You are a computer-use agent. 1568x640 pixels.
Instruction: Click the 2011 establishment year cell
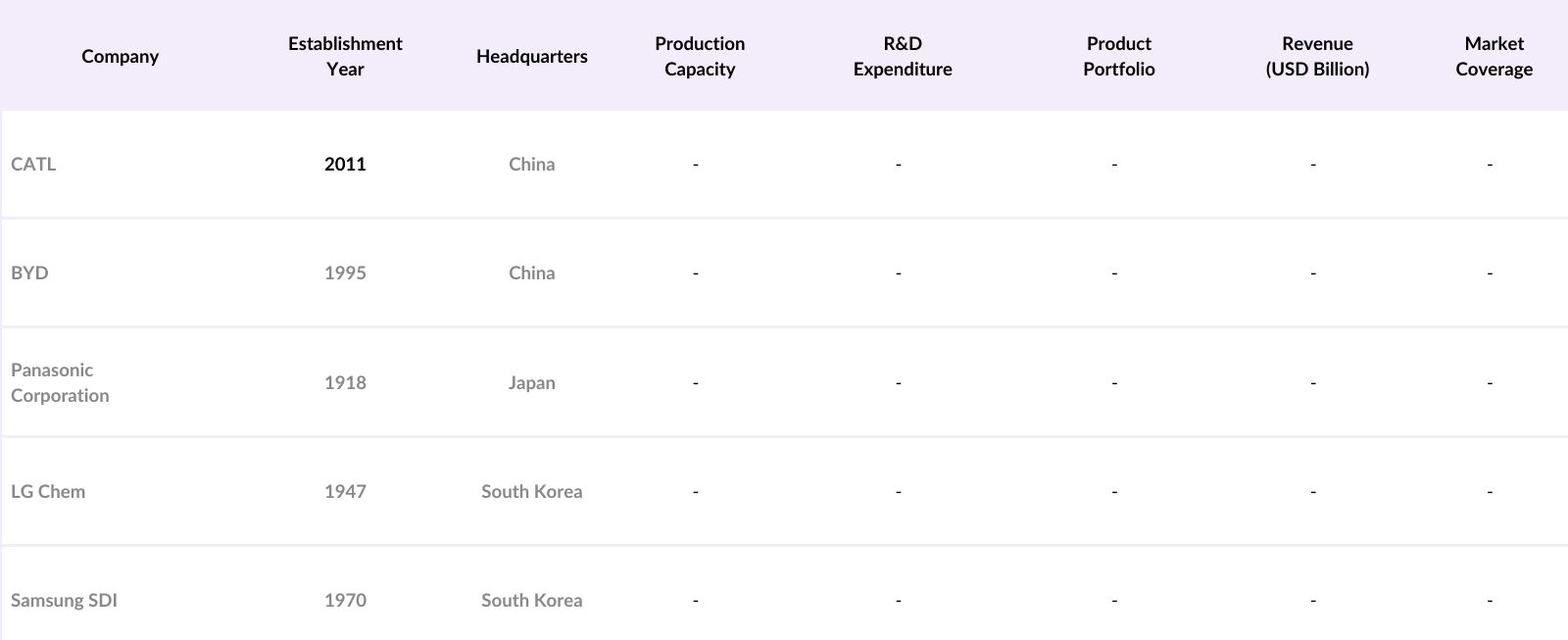coord(345,164)
